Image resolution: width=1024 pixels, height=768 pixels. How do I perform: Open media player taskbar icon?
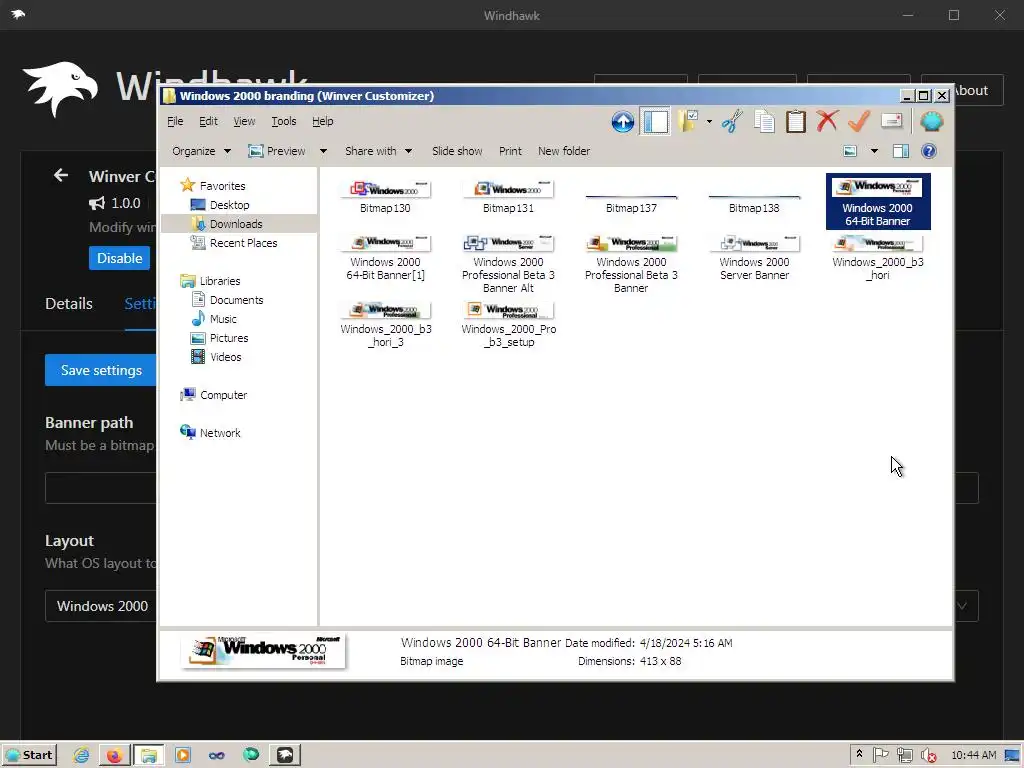[182, 755]
